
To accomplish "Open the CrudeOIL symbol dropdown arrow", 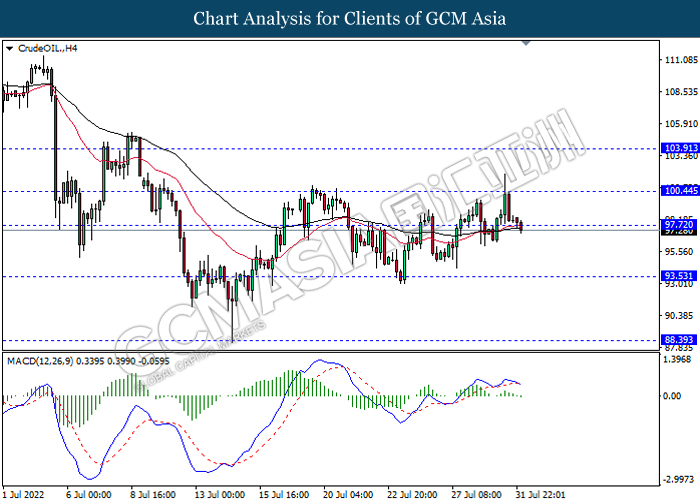I will click(9, 48).
